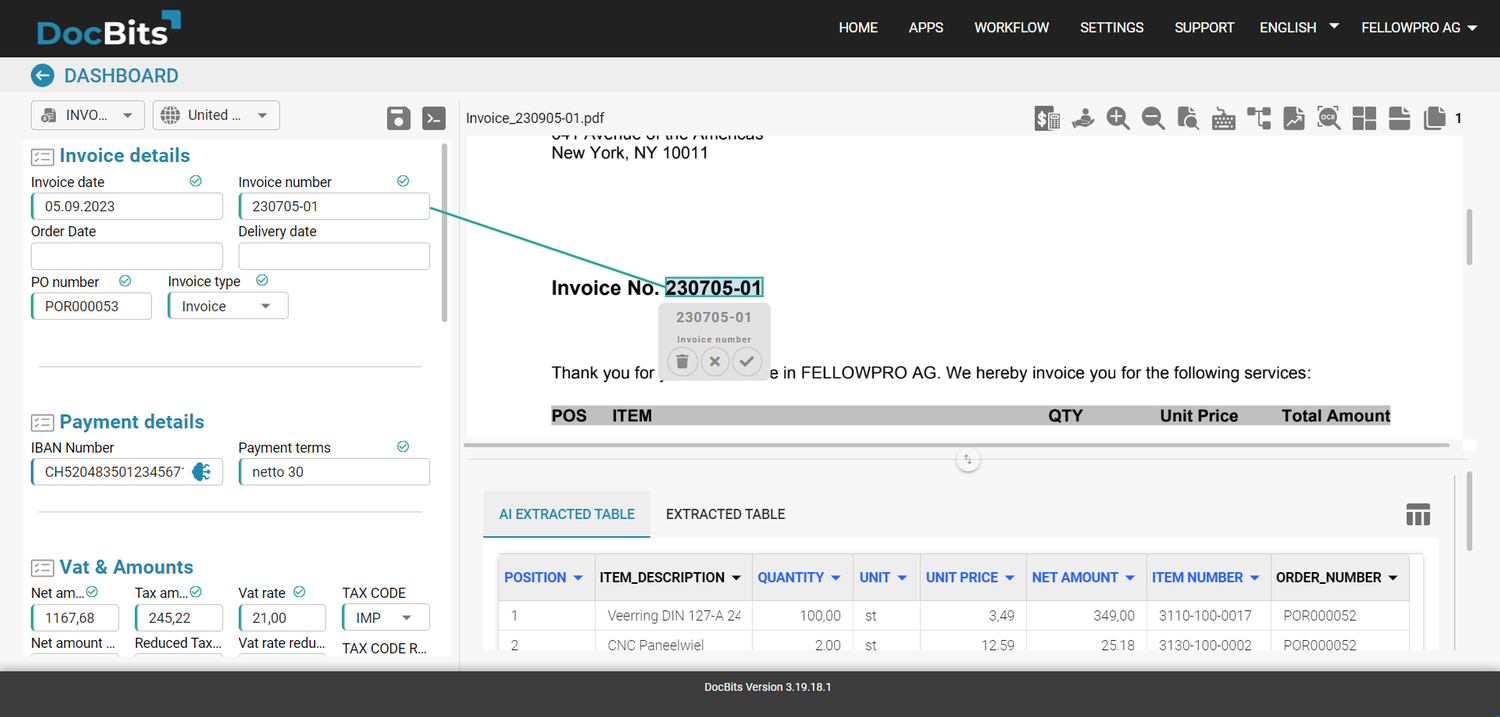Open the WORKFLOW menu item

[1011, 27]
